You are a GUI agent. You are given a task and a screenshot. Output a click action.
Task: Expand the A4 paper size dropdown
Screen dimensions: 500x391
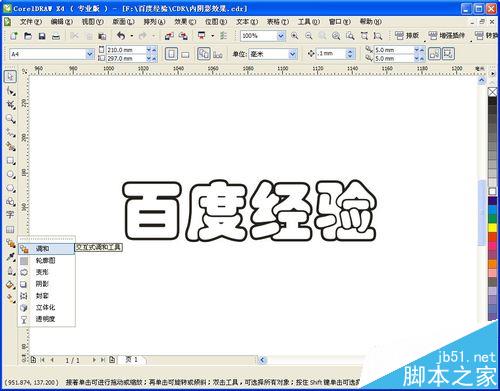(x=90, y=54)
